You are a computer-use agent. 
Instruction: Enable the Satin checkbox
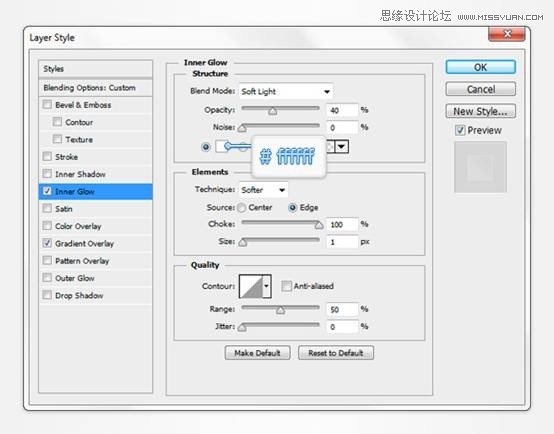click(47, 209)
